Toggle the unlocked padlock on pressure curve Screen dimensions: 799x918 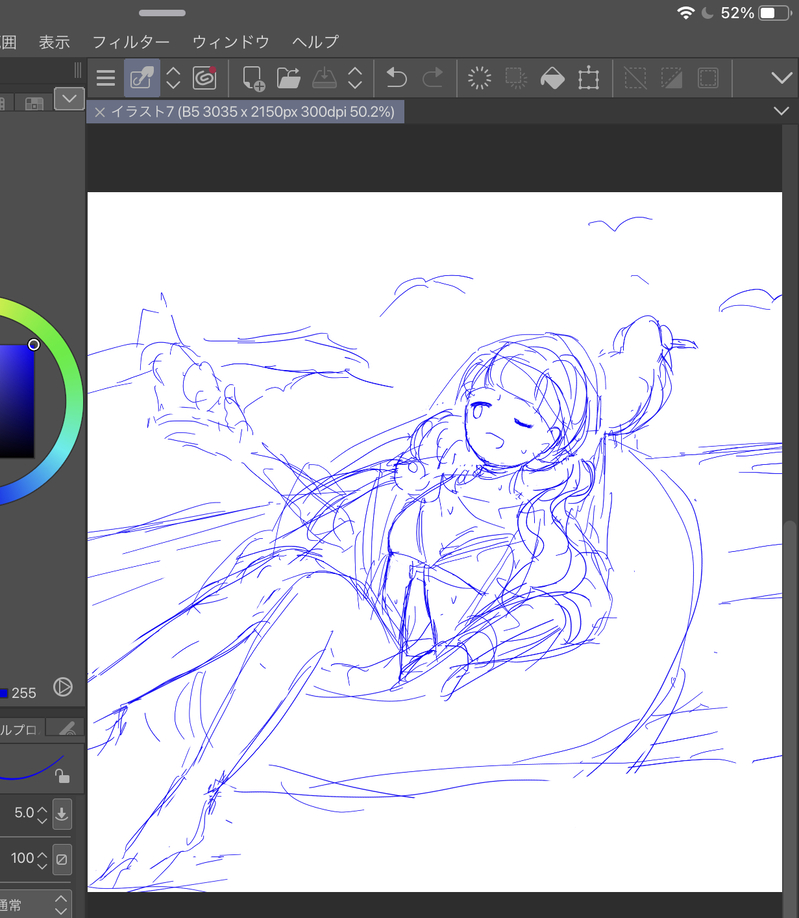click(62, 776)
